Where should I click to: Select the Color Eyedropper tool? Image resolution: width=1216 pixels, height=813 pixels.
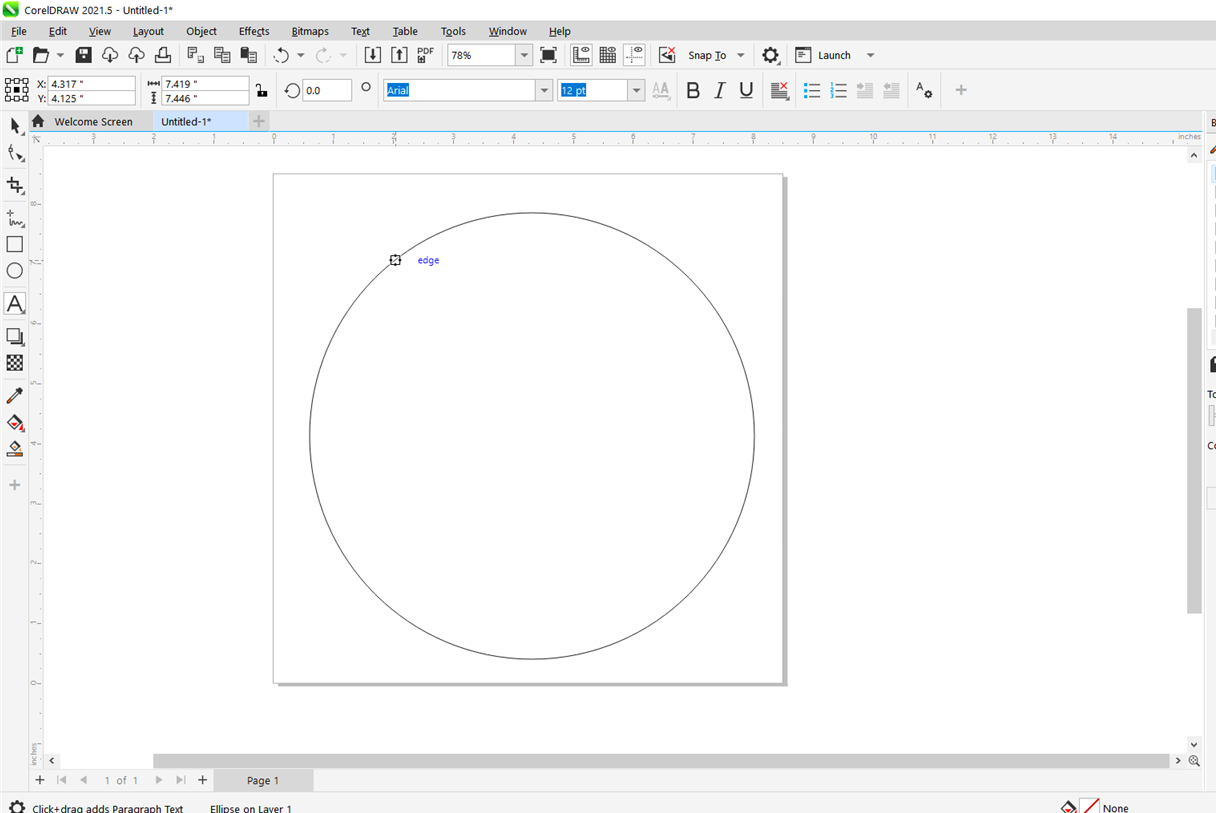point(15,396)
